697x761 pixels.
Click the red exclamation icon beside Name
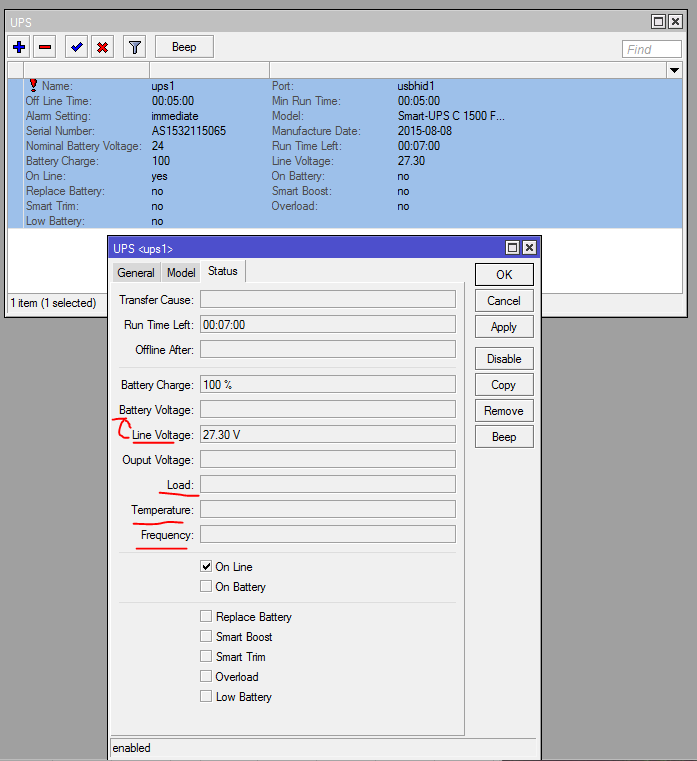coord(33,85)
